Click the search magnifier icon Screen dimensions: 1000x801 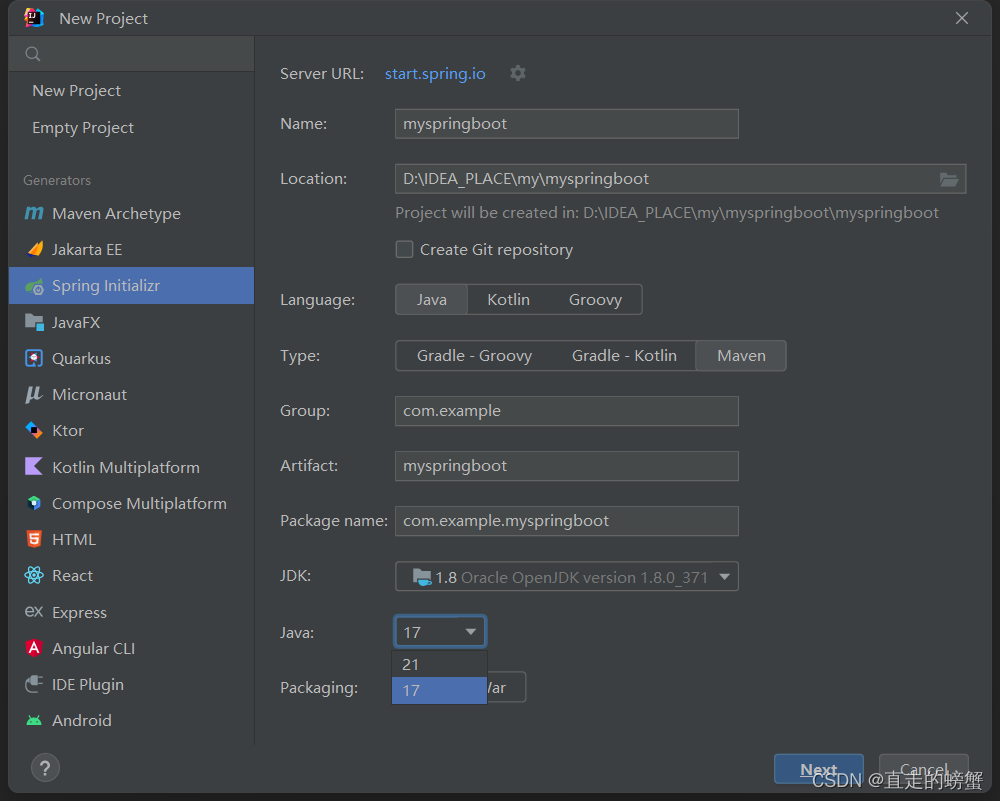pyautogui.click(x=33, y=54)
